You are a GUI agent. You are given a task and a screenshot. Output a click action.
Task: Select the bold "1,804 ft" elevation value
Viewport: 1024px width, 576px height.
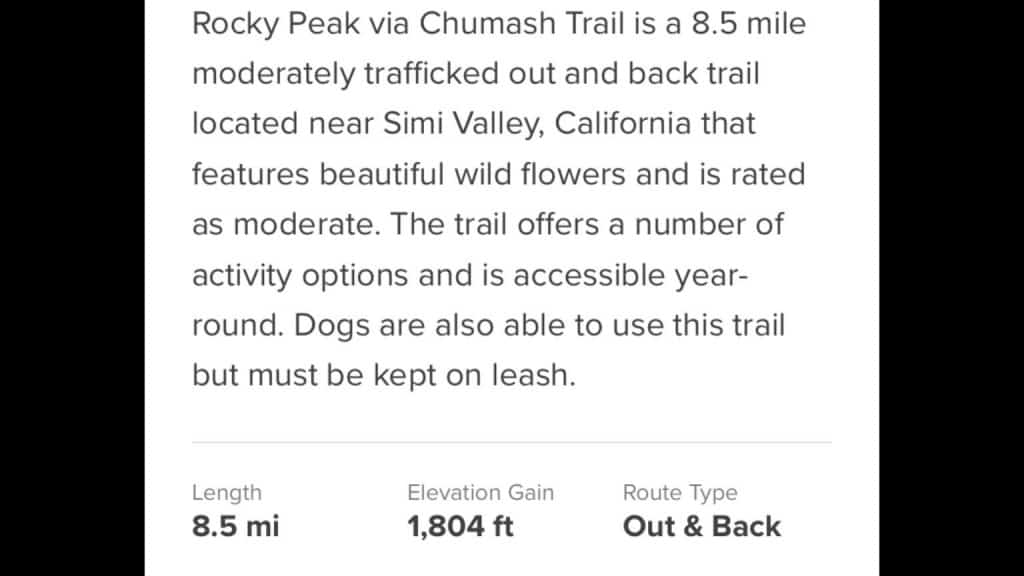click(460, 526)
